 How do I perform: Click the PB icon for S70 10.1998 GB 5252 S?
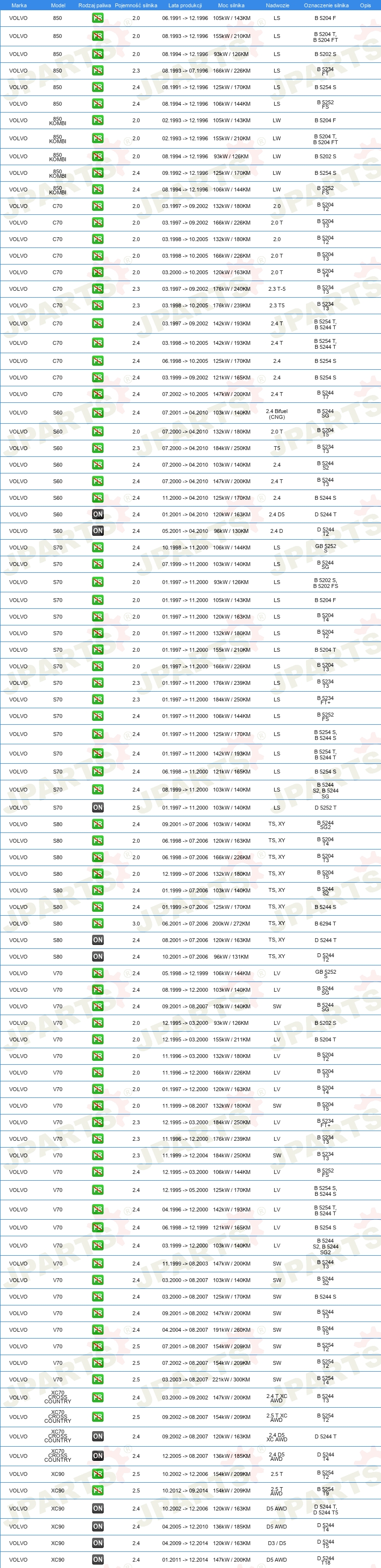tap(97, 547)
